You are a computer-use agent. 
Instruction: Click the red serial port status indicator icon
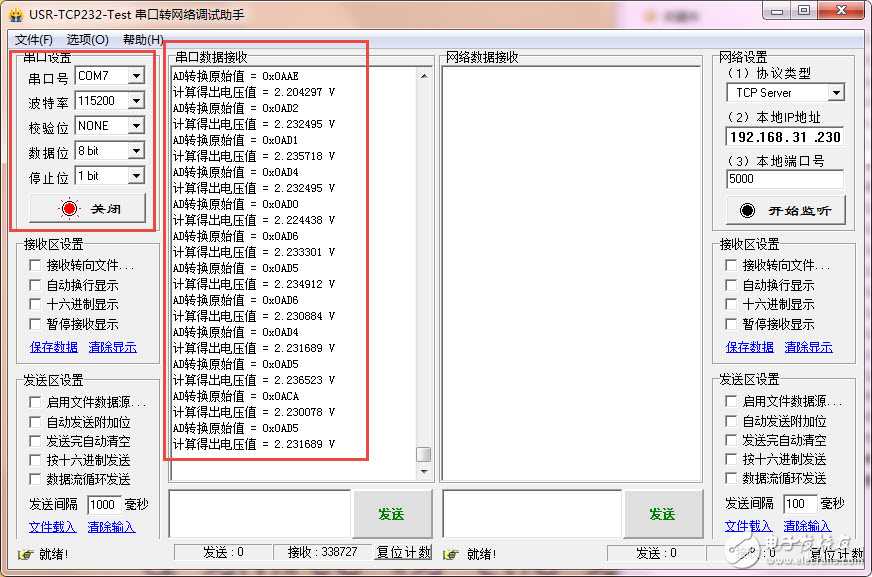pyautogui.click(x=70, y=208)
